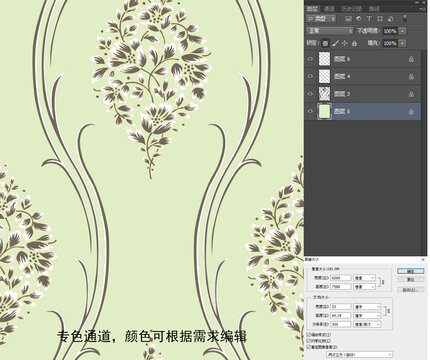Select layer 3 thumbnail
430x360 pixels.
[x=324, y=94]
